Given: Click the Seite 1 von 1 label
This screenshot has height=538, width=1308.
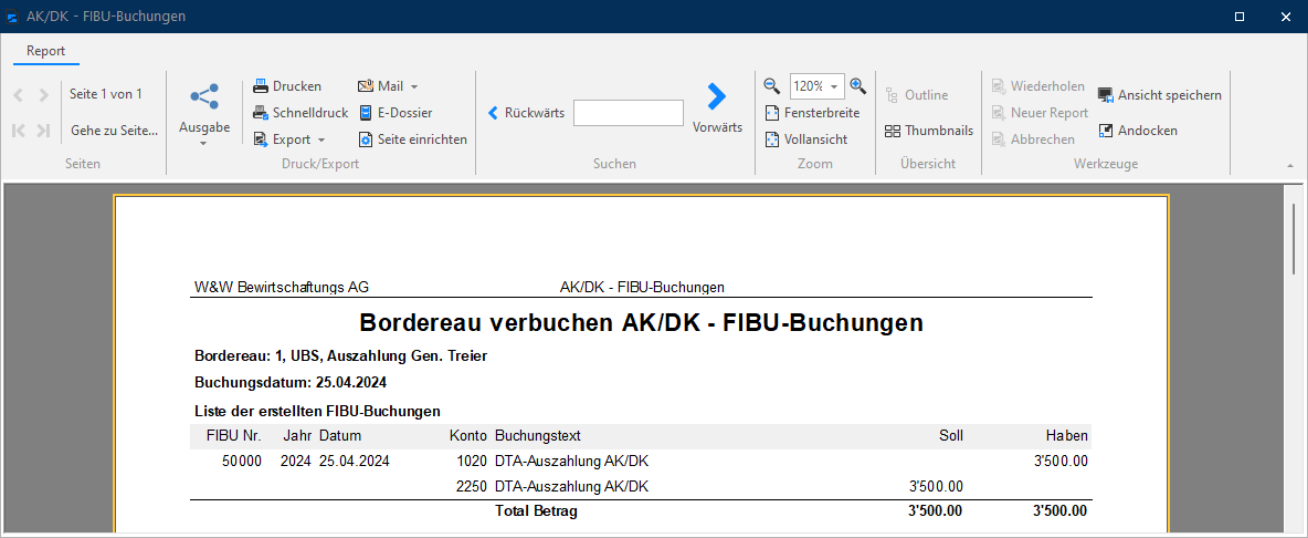Looking at the screenshot, I should point(106,94).
